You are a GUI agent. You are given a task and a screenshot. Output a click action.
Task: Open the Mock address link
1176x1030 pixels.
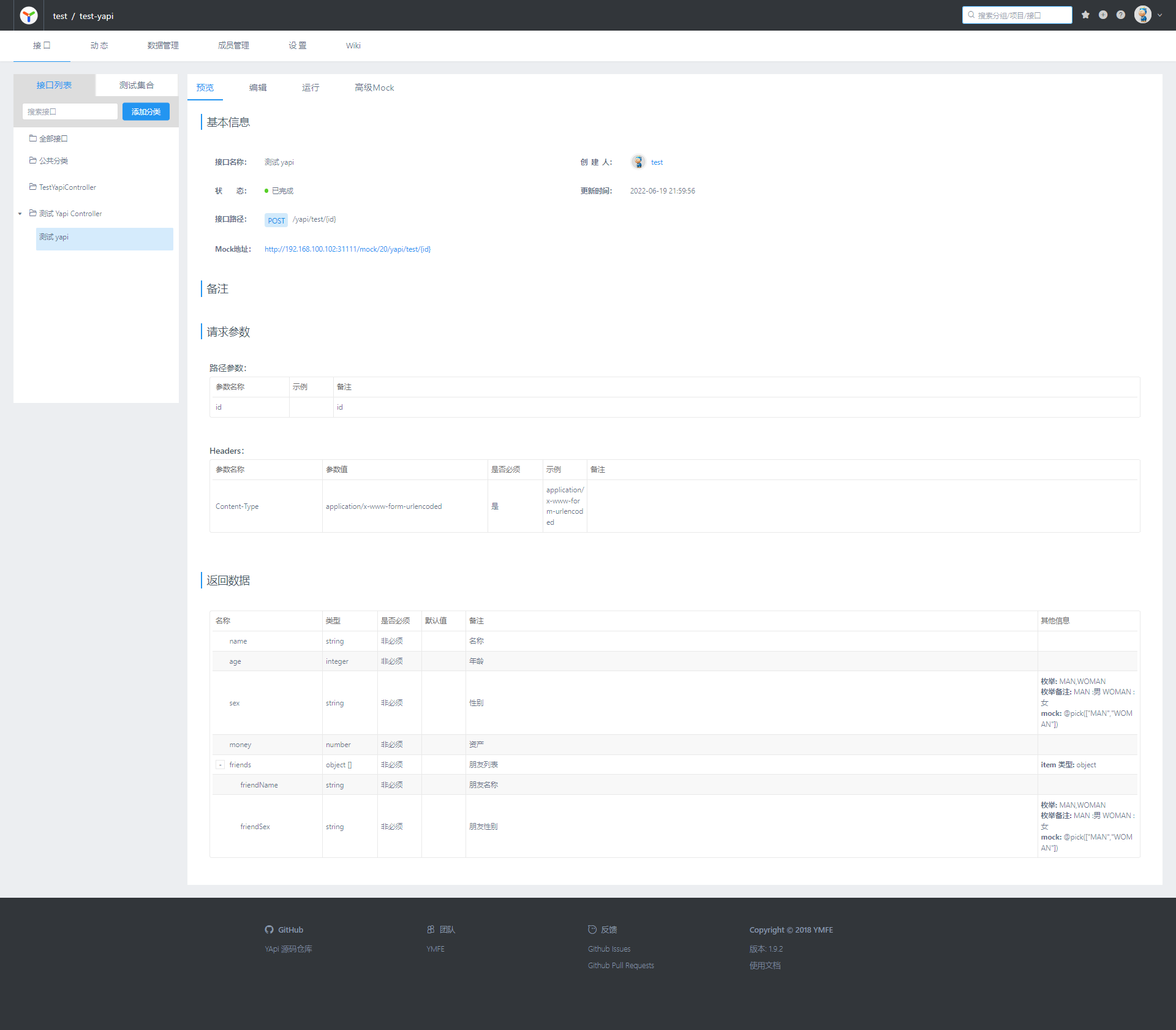(347, 249)
